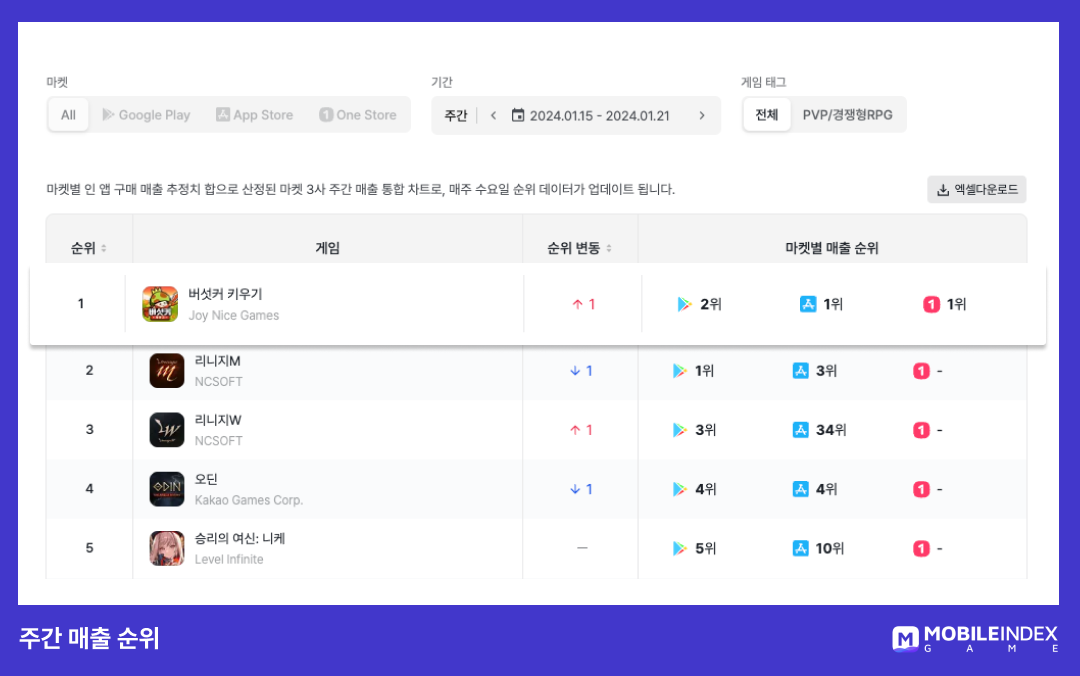Click the 게임 column header

click(327, 248)
